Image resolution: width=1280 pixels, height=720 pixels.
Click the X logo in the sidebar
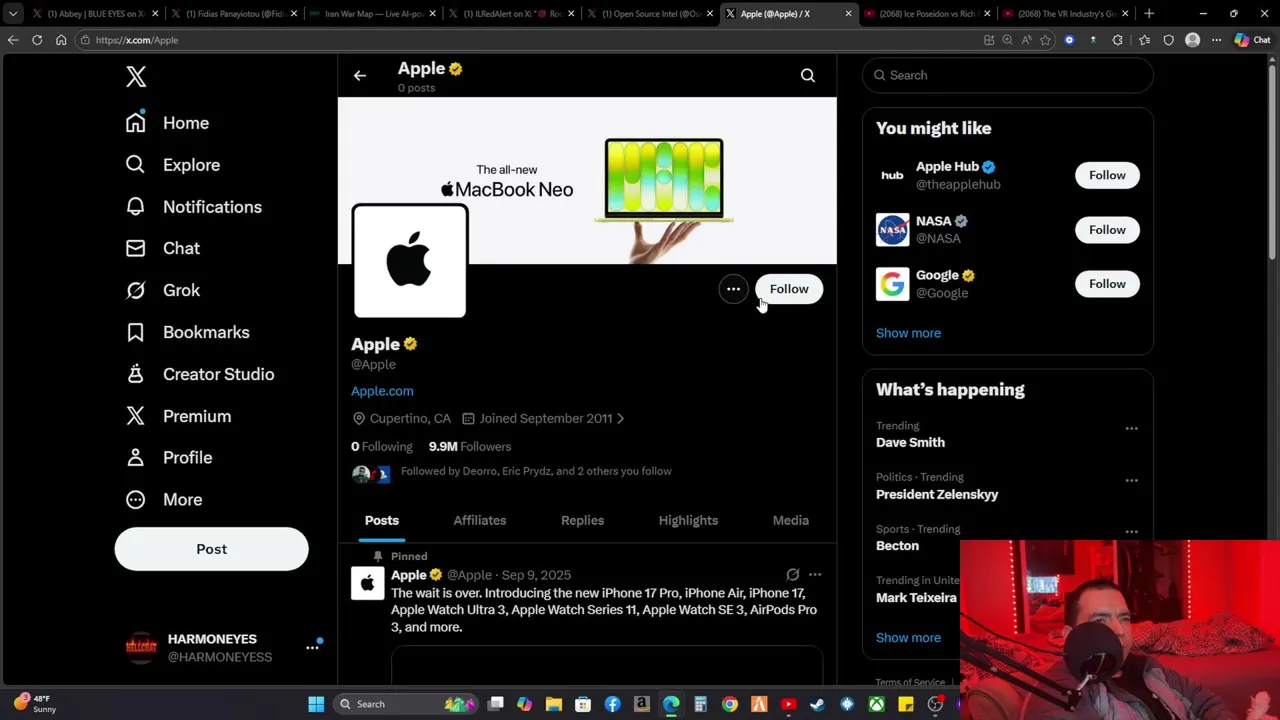(x=136, y=77)
